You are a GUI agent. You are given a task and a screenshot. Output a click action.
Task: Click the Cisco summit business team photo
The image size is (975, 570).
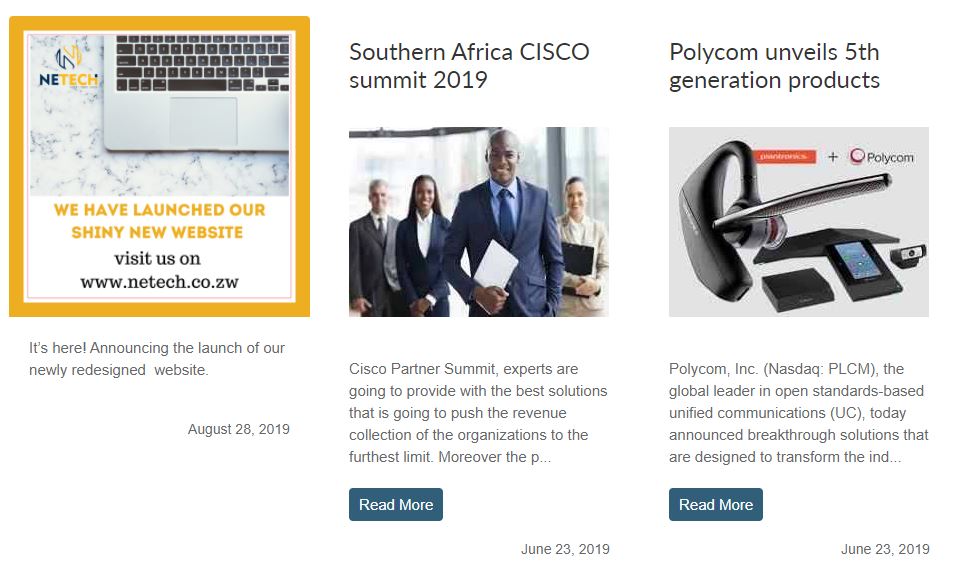pyautogui.click(x=478, y=222)
